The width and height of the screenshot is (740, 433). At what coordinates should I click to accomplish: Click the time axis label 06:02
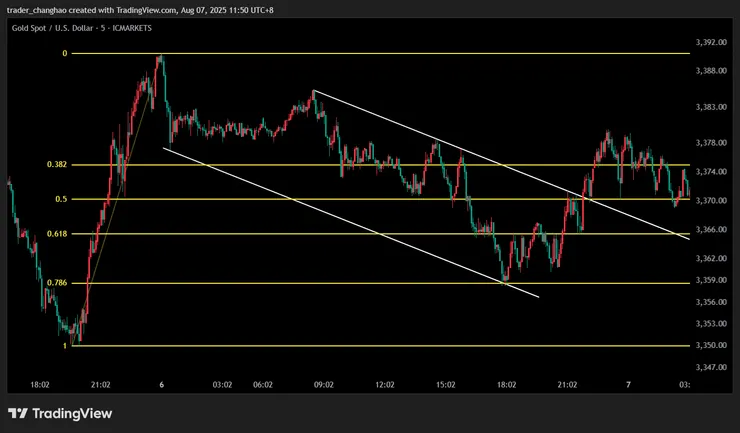click(263, 385)
